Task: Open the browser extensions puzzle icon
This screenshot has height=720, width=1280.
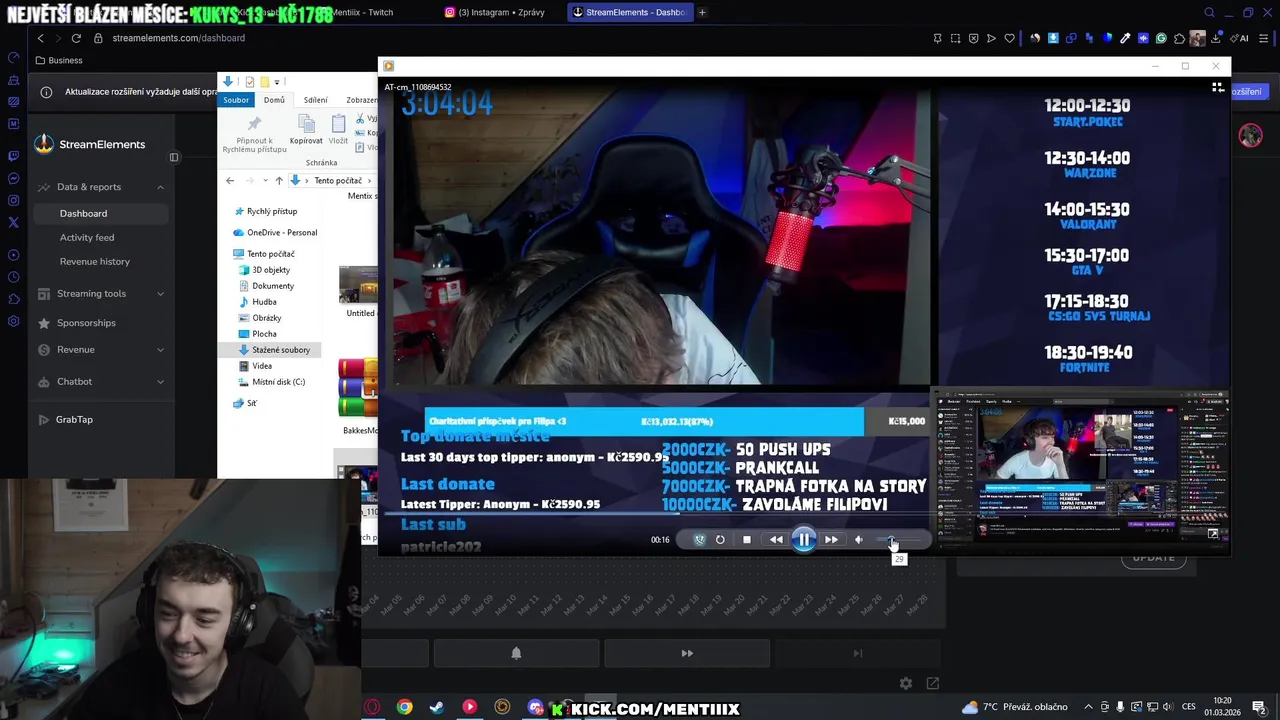Action: tap(1179, 38)
